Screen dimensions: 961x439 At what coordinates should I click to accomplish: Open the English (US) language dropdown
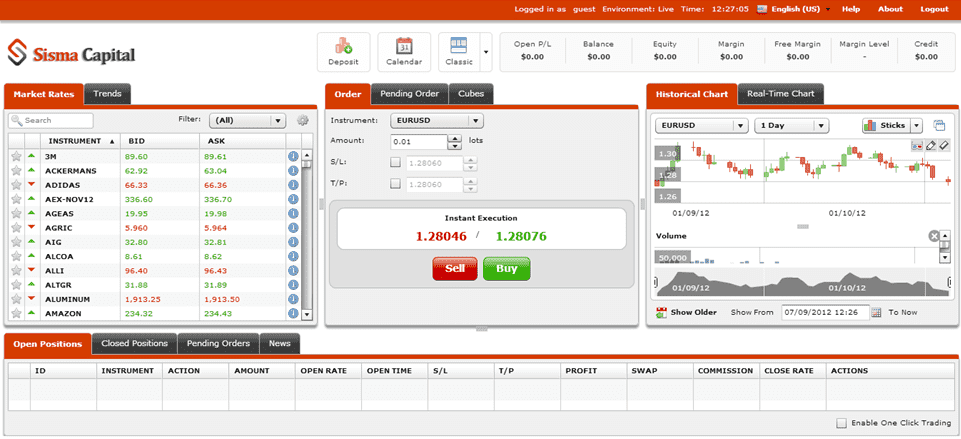point(794,9)
